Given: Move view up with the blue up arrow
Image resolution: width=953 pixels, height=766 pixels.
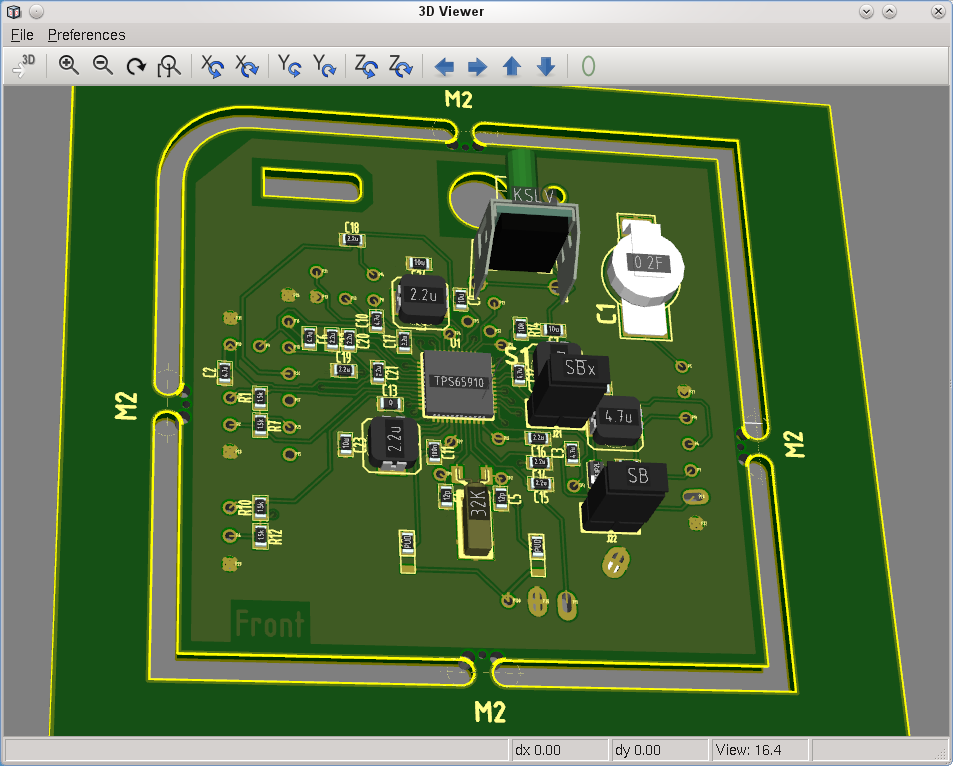Looking at the screenshot, I should 511,66.
